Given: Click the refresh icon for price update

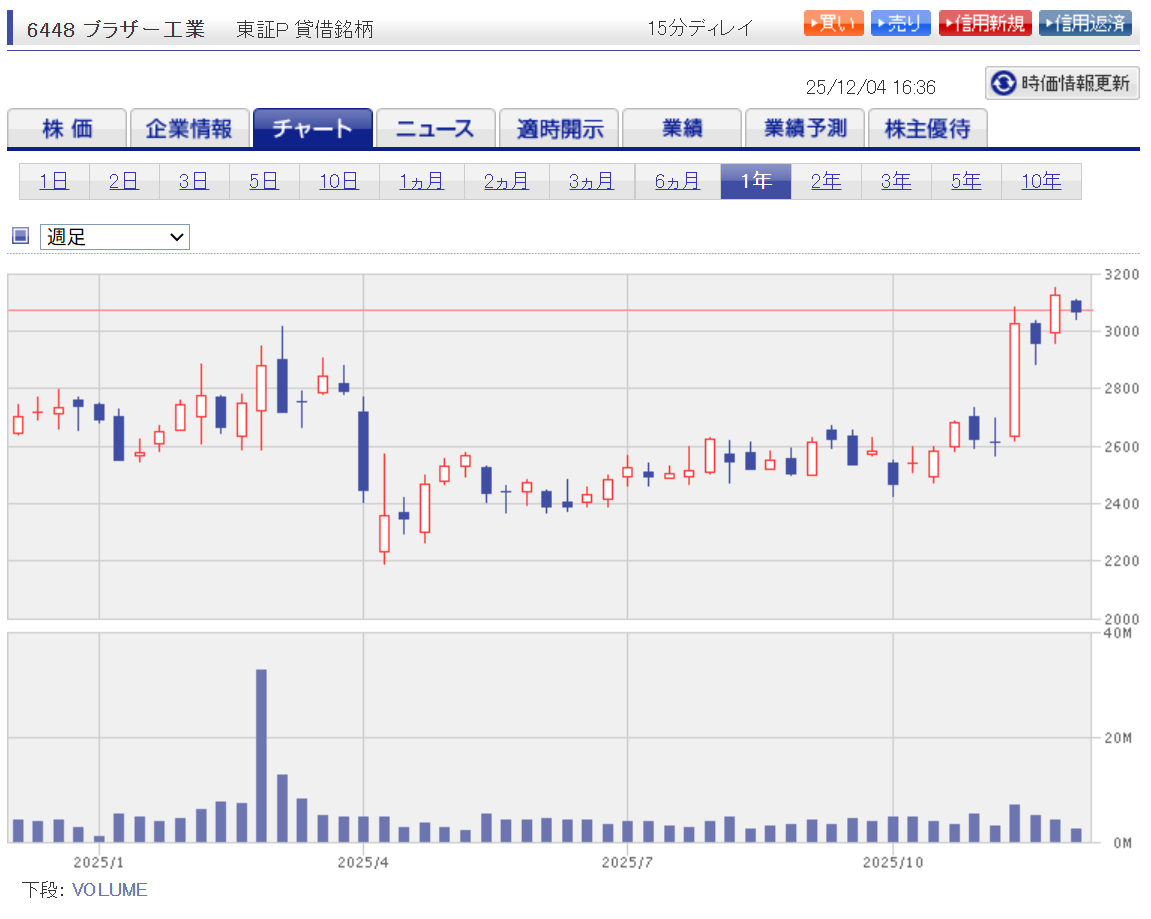Looking at the screenshot, I should click(x=1003, y=83).
